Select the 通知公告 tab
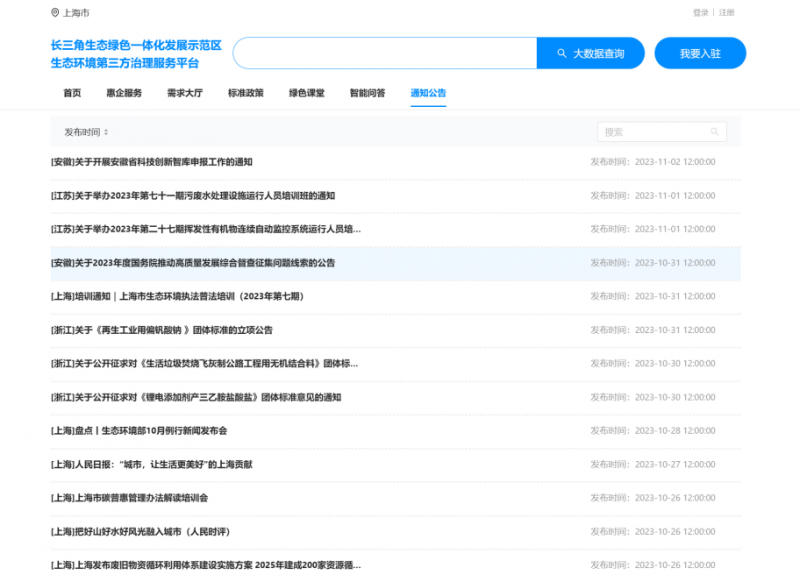This screenshot has height=582, width=800. tap(428, 93)
